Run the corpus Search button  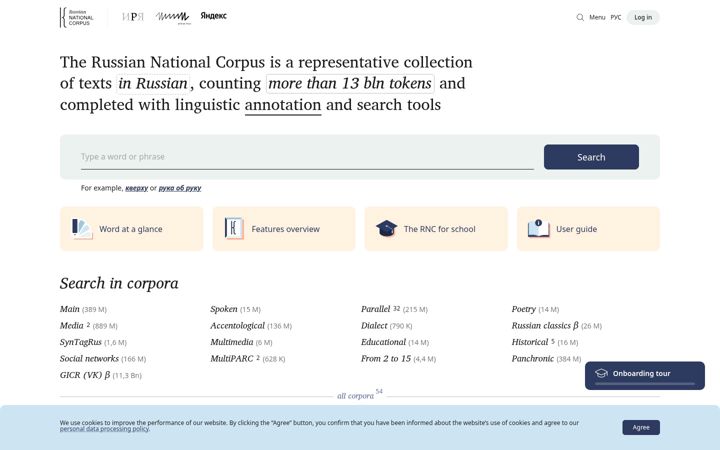coord(591,157)
